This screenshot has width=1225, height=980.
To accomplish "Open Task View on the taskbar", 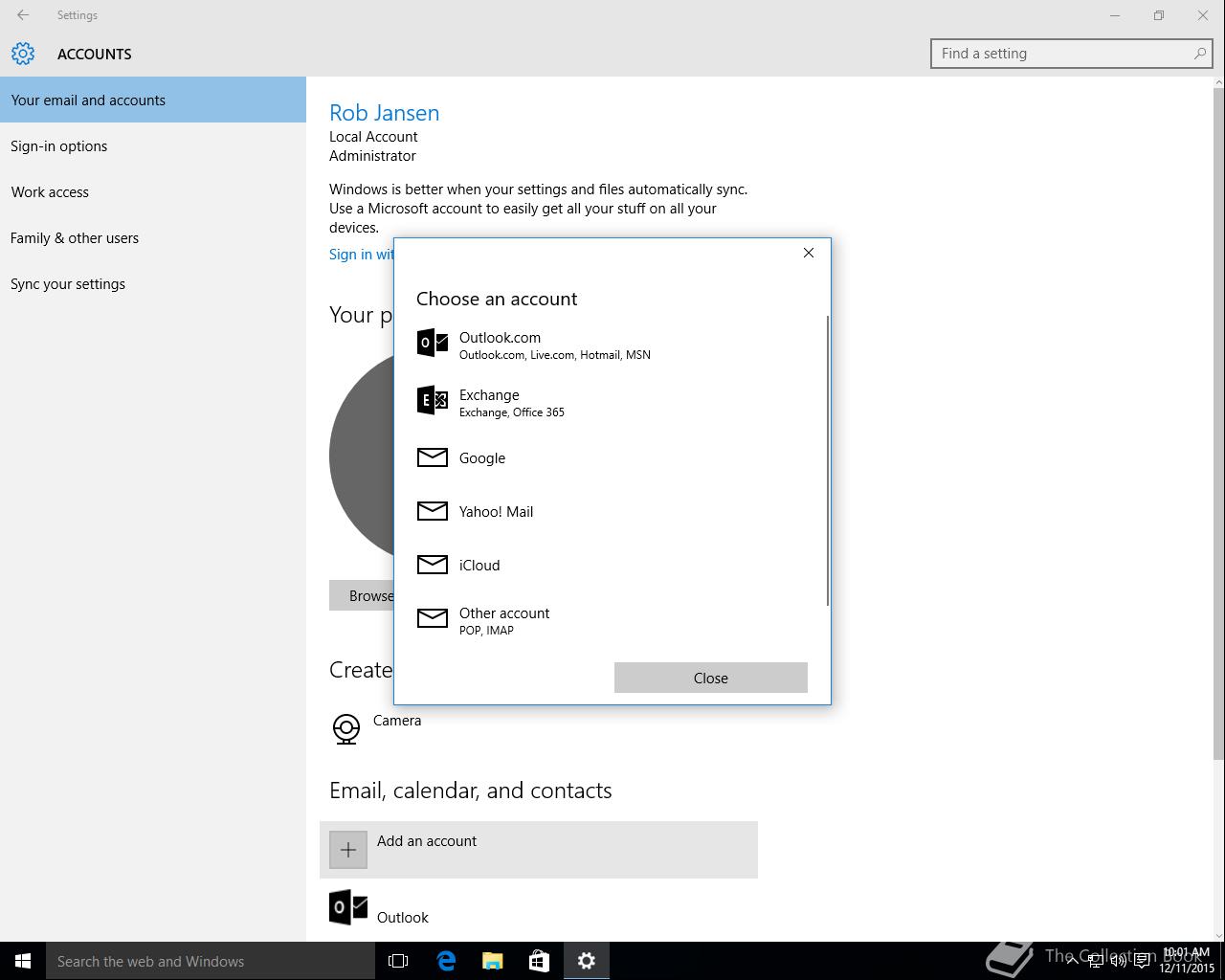I will pos(398,961).
